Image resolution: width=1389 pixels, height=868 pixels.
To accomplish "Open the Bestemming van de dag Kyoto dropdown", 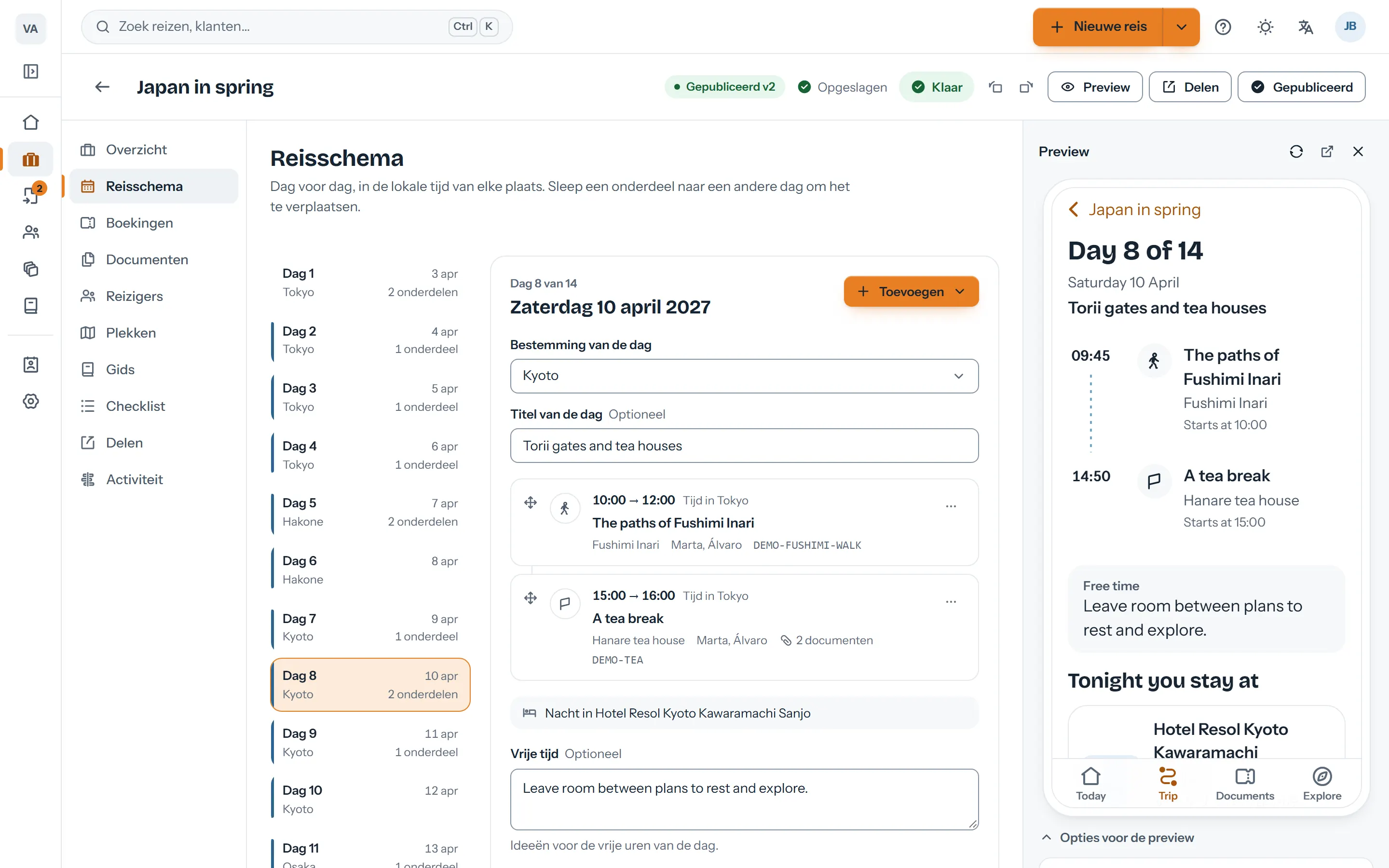I will pyautogui.click(x=744, y=376).
